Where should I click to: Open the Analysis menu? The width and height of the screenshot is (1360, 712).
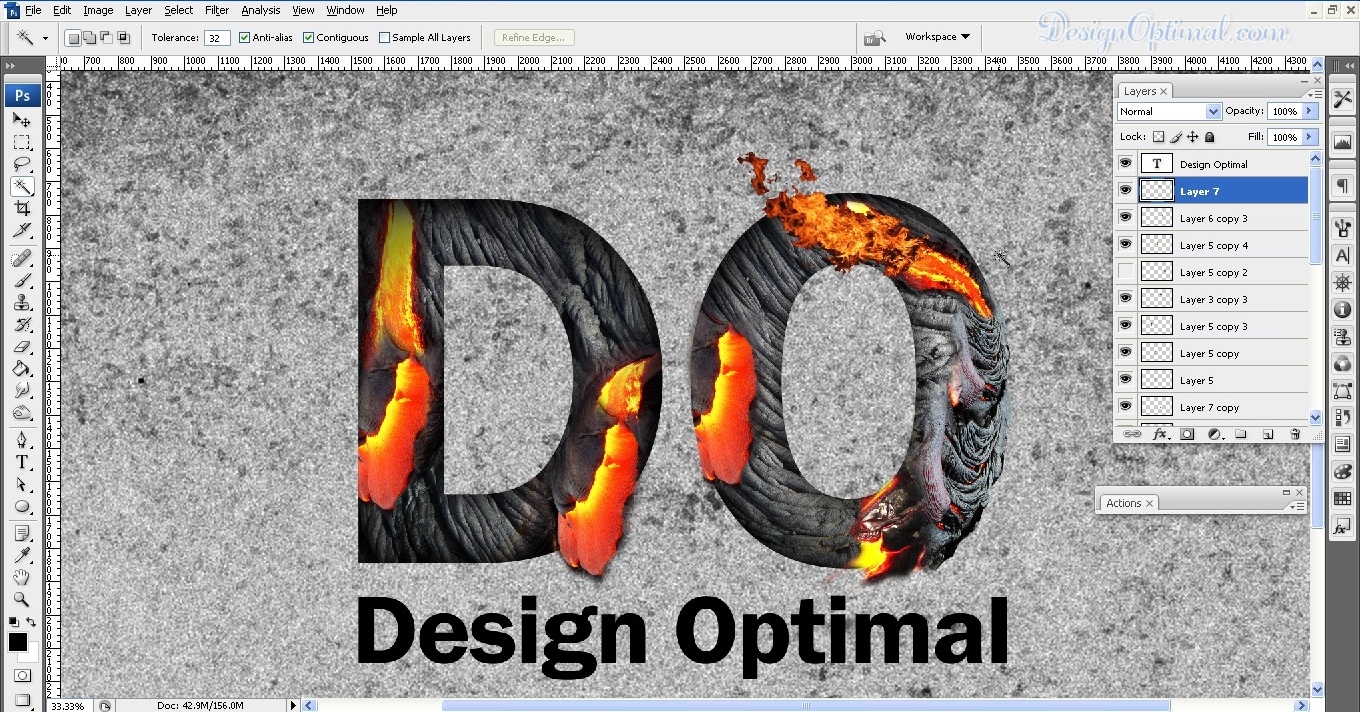(x=261, y=10)
